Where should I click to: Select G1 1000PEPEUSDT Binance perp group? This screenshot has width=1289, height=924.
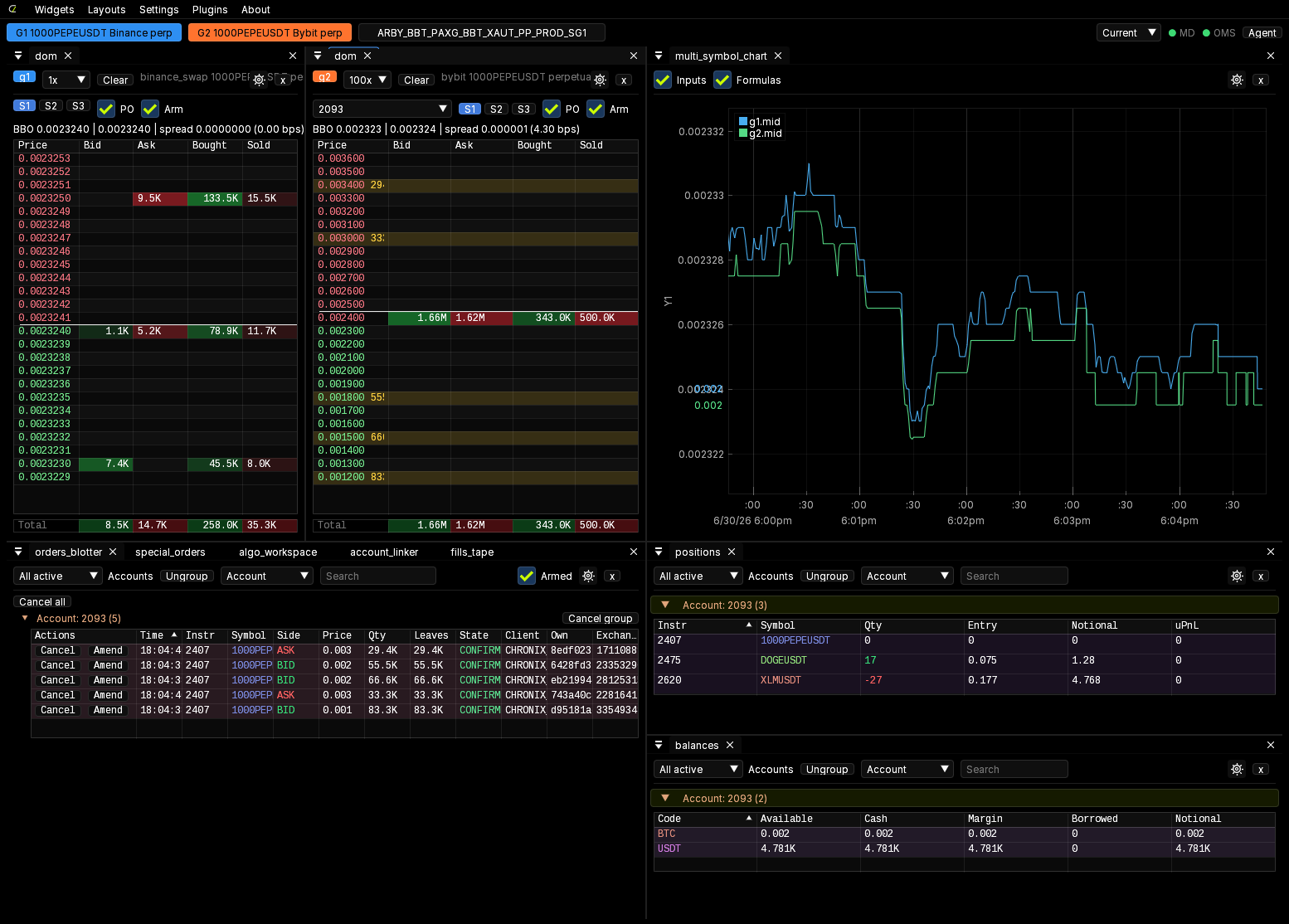pos(94,32)
